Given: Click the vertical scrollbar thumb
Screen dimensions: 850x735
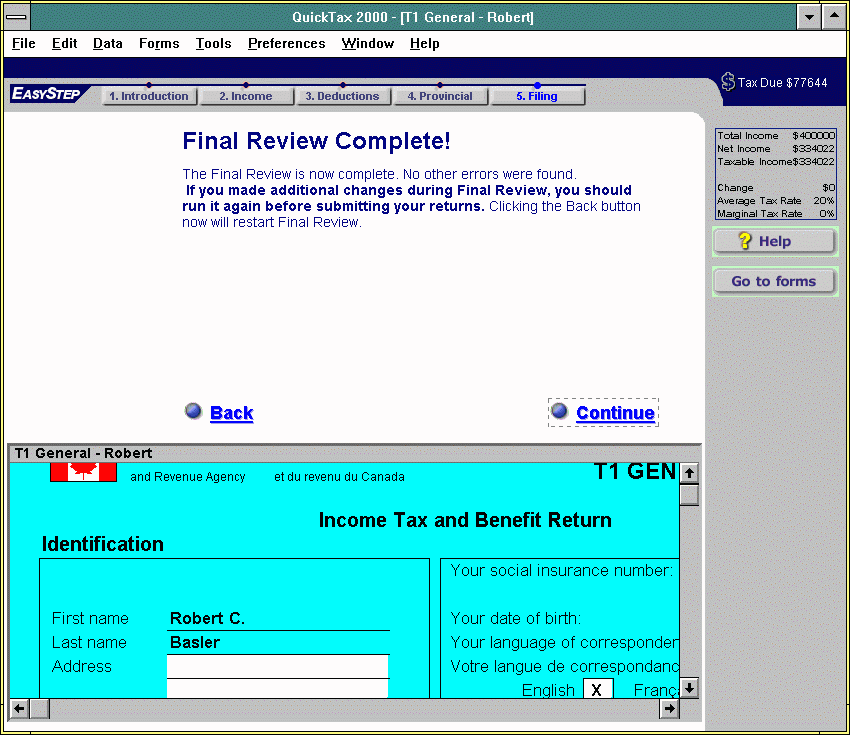Looking at the screenshot, I should 689,495.
